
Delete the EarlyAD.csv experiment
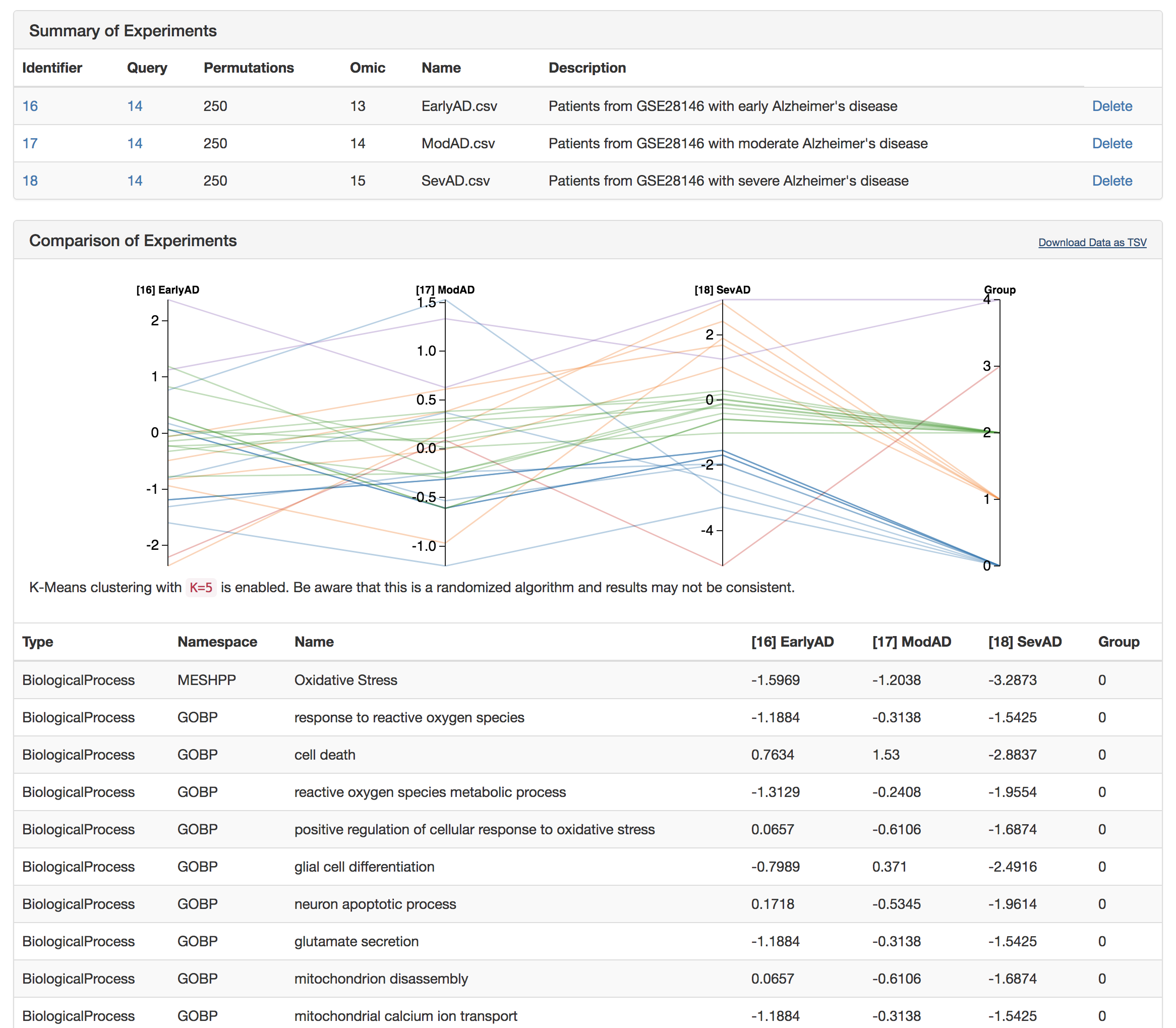pos(1111,106)
